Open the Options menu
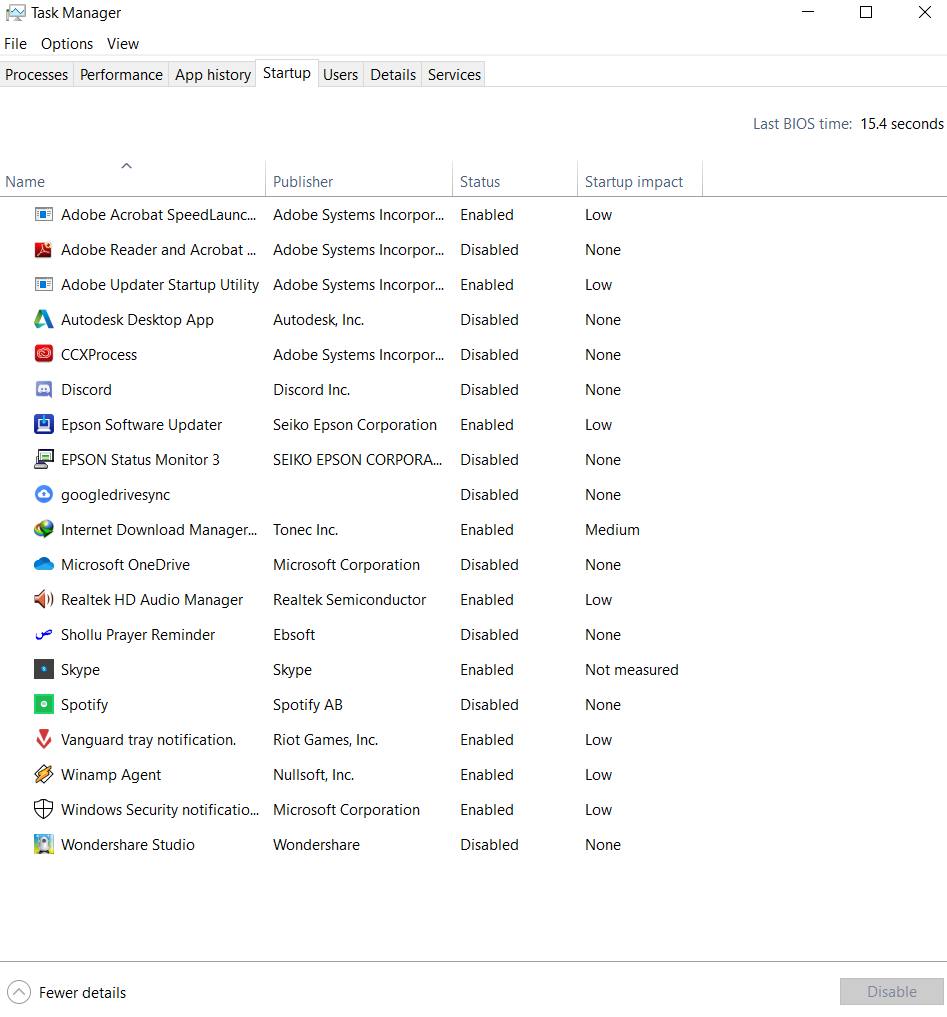 click(67, 44)
